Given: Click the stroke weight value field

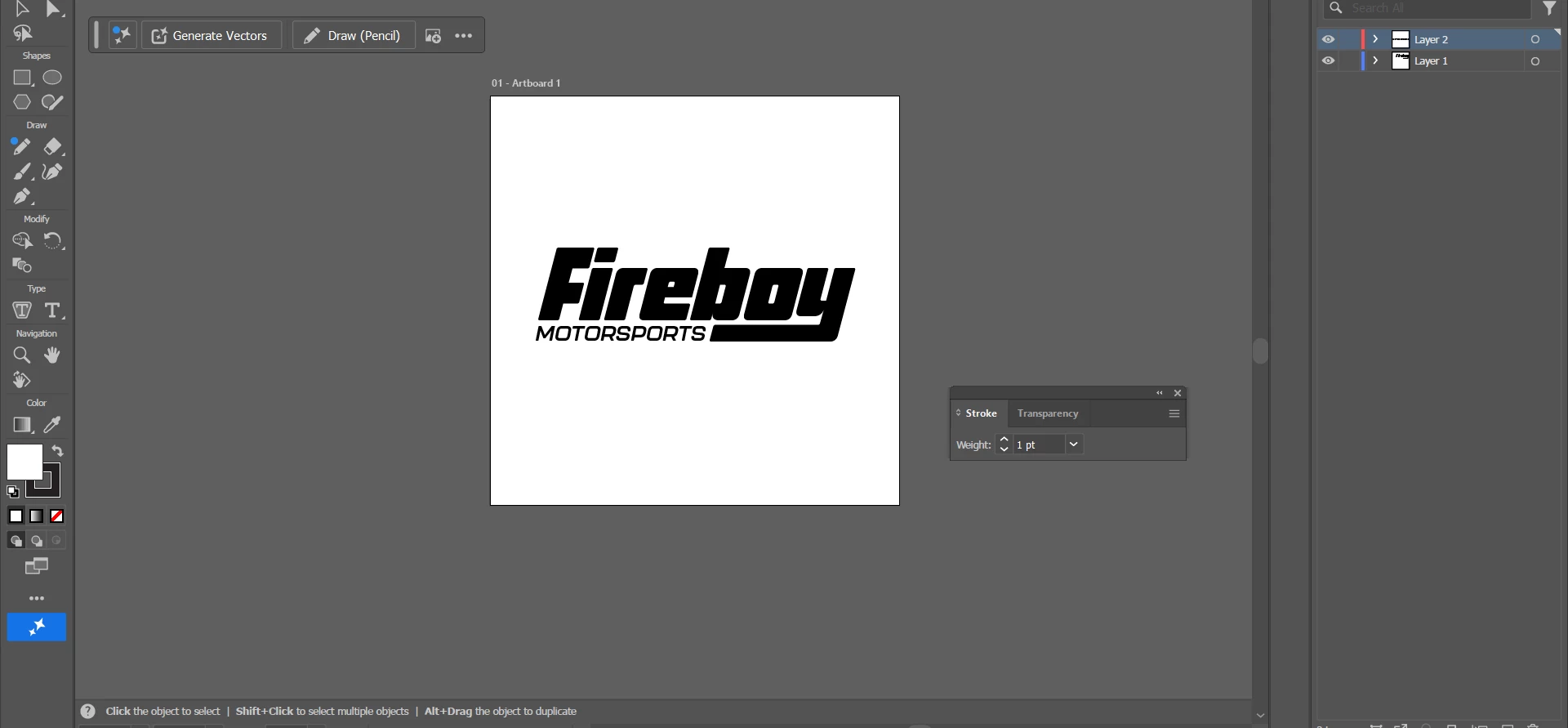Looking at the screenshot, I should (x=1039, y=444).
